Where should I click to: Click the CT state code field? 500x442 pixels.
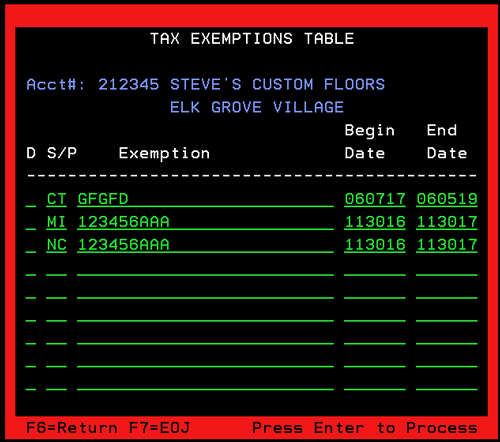(57, 200)
